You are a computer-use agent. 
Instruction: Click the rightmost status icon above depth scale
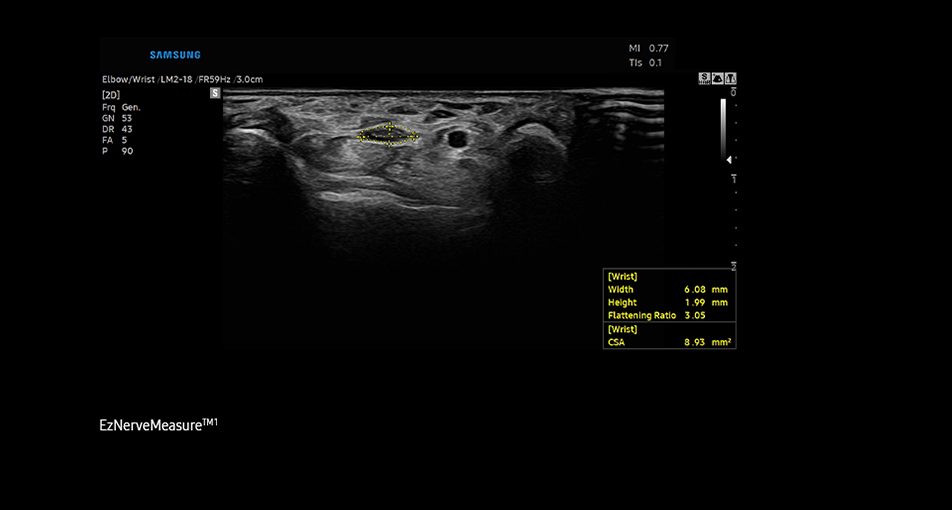tap(730, 77)
